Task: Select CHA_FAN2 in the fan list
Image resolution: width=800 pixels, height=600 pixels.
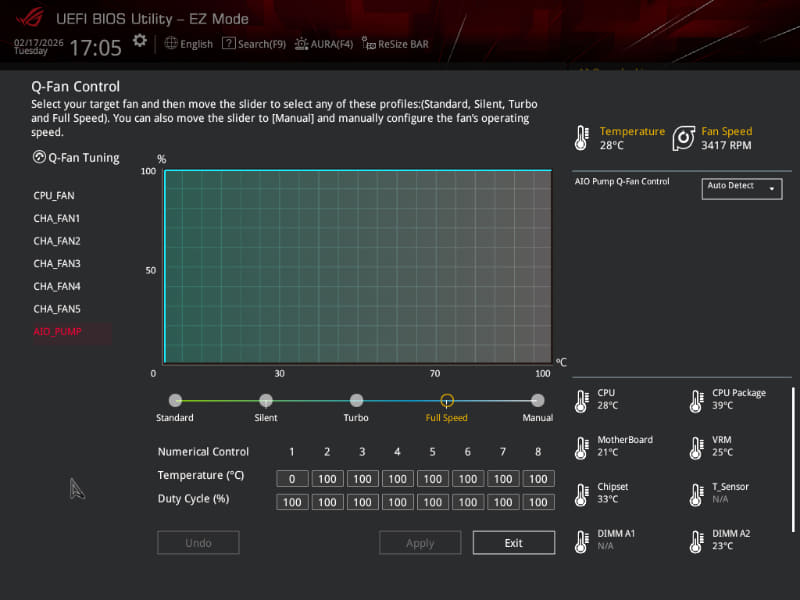Action: (x=57, y=241)
